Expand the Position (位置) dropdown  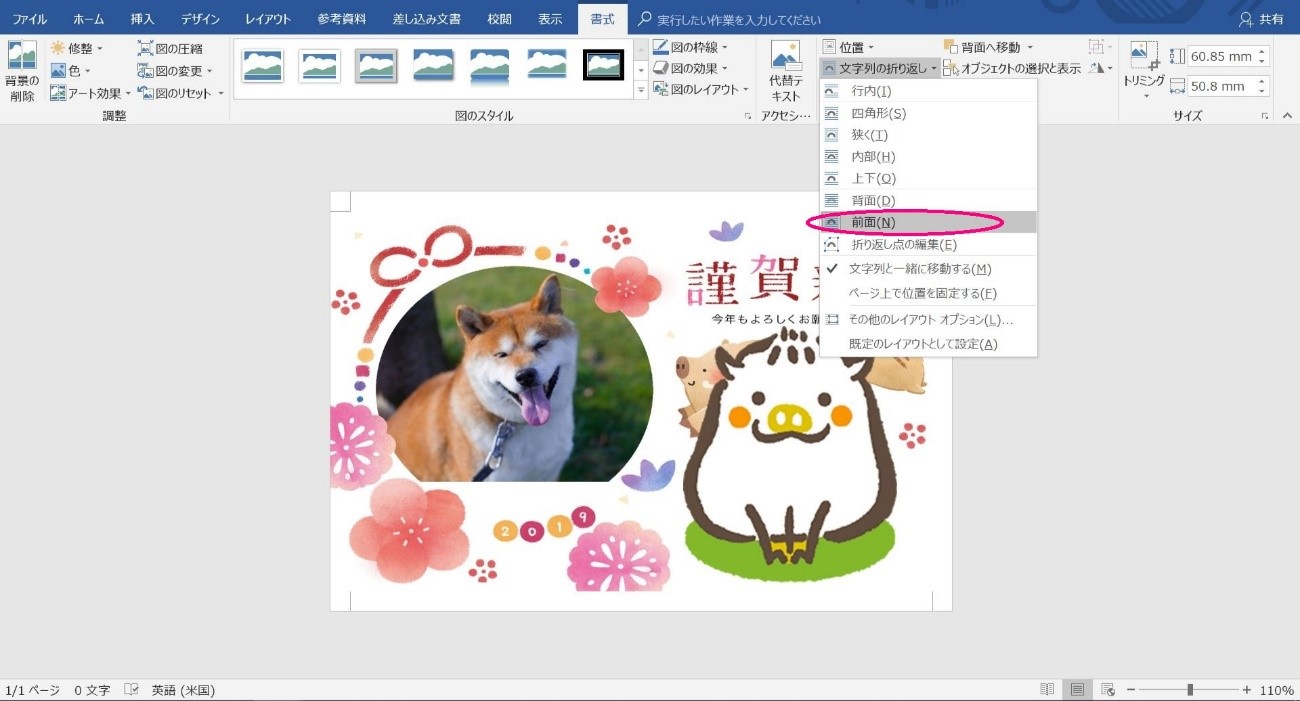(849, 47)
